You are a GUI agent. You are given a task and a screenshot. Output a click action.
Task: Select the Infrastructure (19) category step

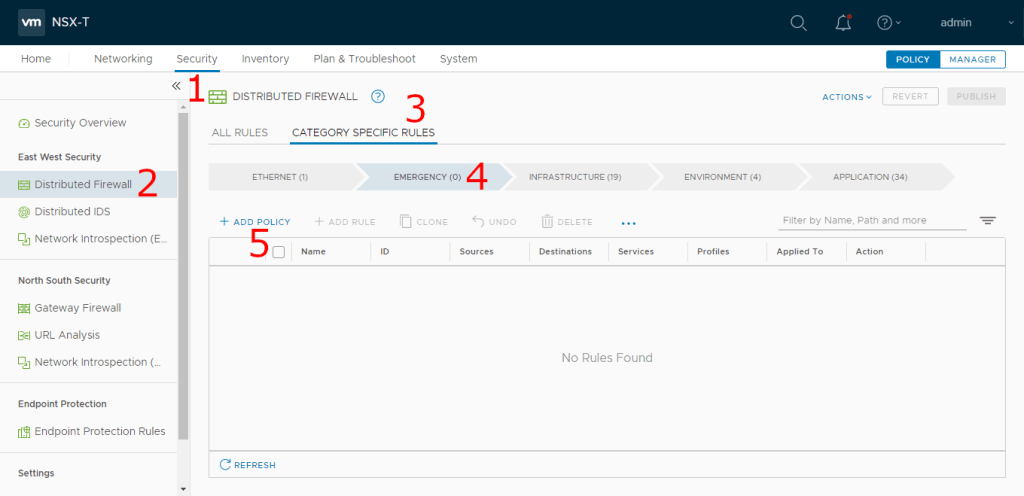coord(575,177)
